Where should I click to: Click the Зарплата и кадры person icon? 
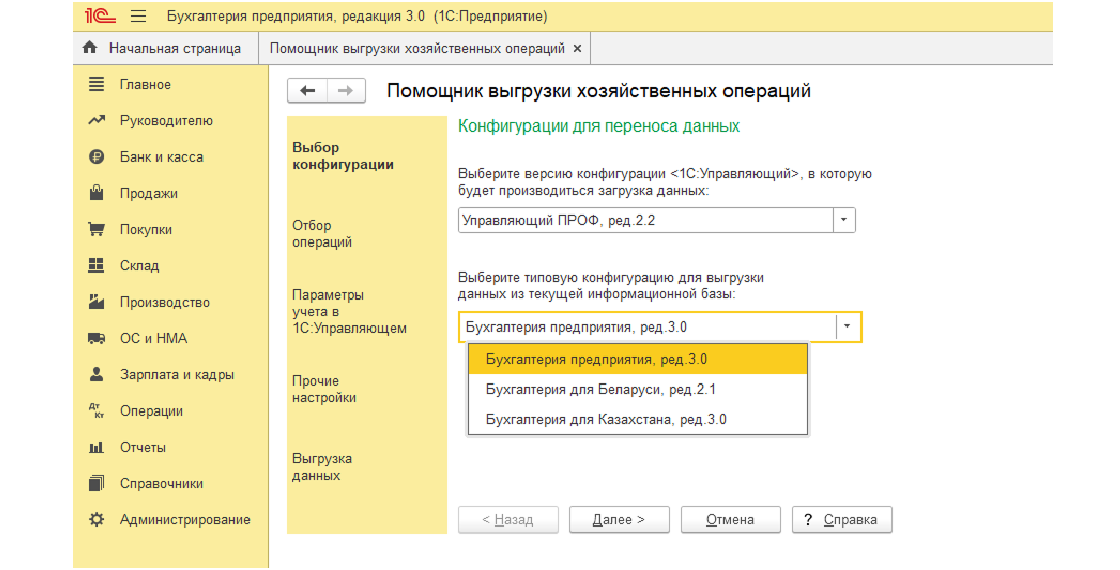click(96, 374)
